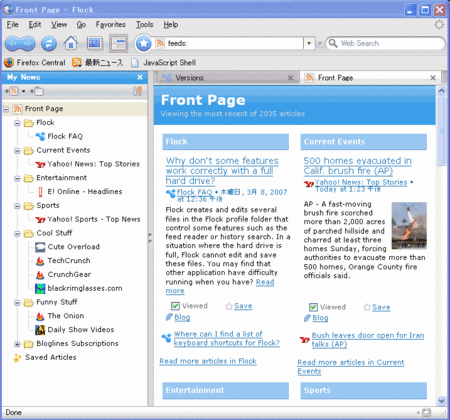Collapse the Flock folder
The height and width of the screenshot is (420, 450).
pos(17,123)
